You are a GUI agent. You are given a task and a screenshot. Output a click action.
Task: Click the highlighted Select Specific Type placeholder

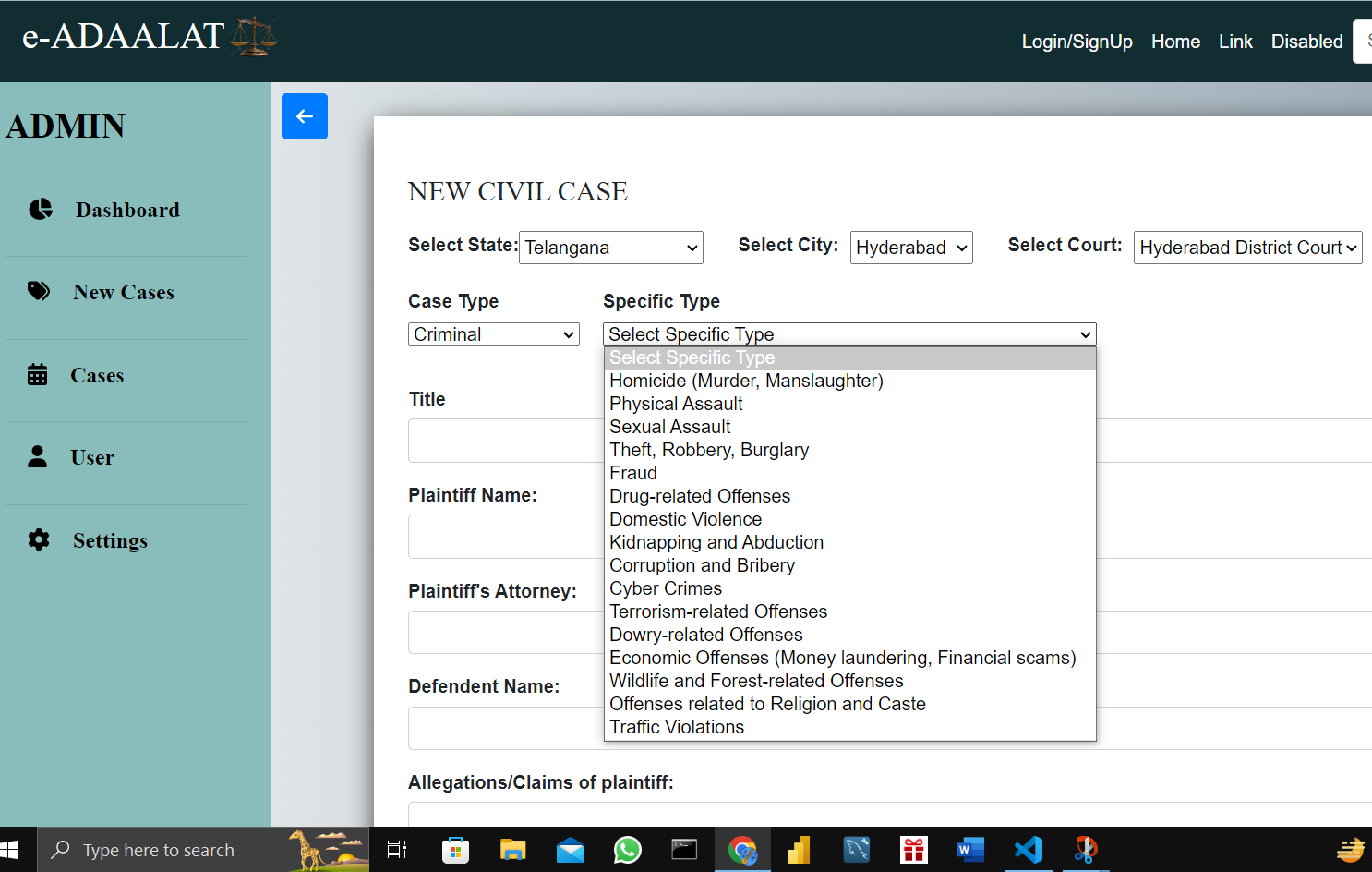tap(850, 357)
